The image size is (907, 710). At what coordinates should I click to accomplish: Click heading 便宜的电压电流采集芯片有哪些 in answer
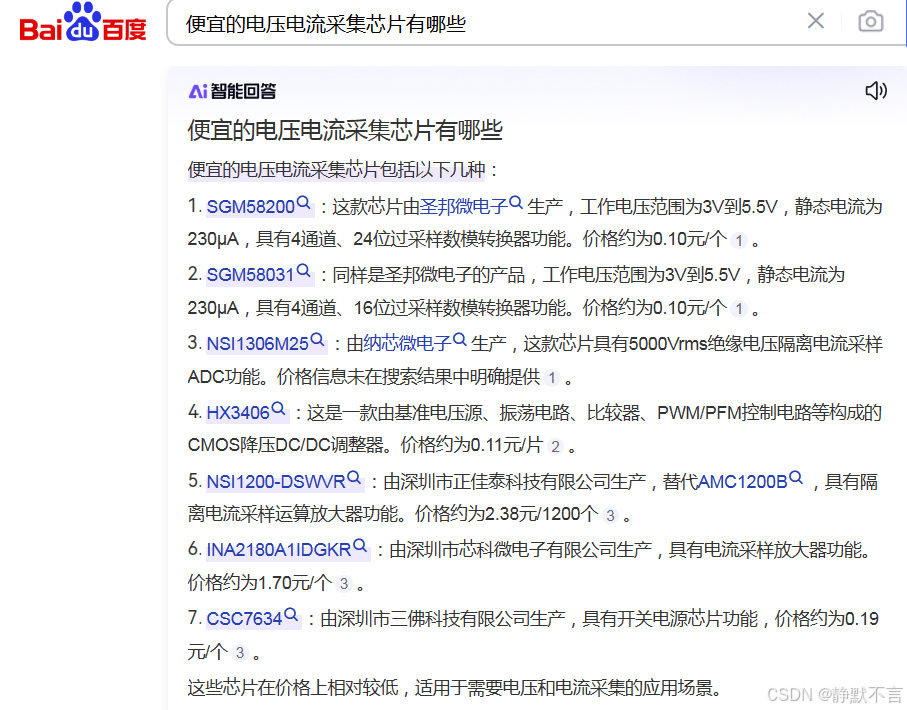pos(345,130)
